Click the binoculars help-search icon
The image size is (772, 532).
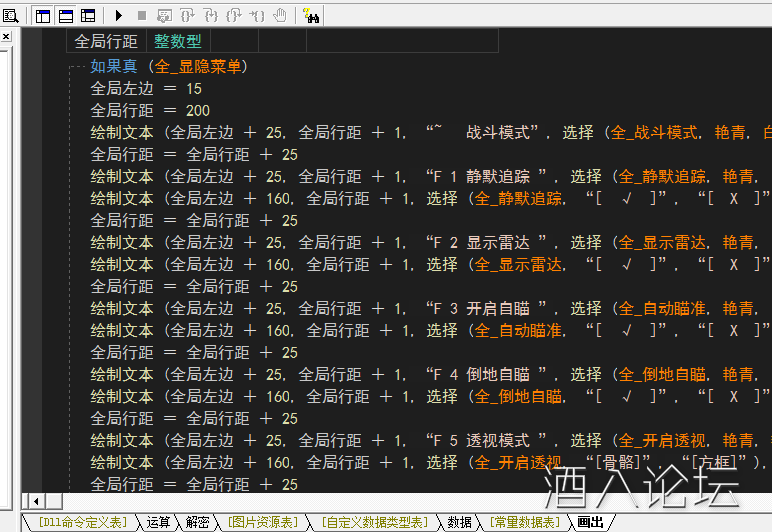click(310, 15)
